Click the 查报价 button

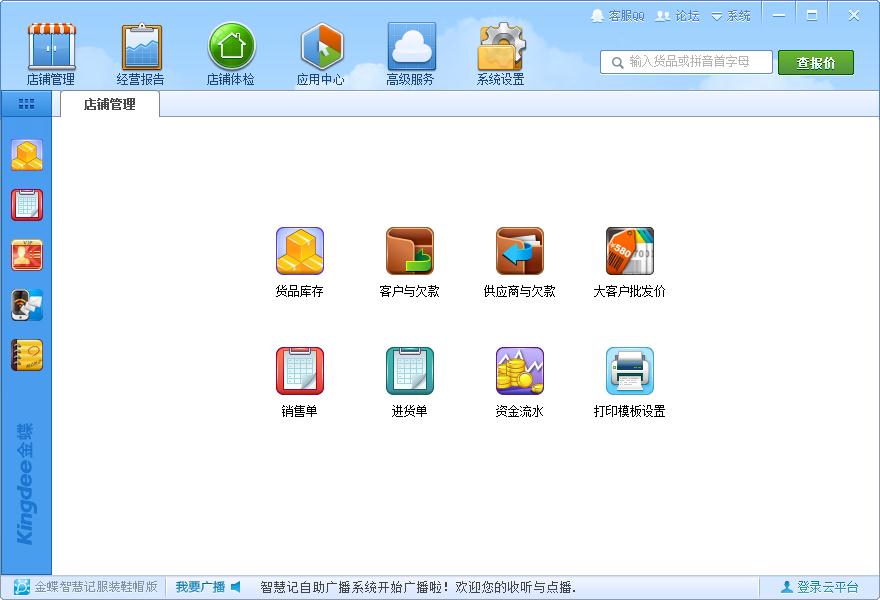point(815,62)
